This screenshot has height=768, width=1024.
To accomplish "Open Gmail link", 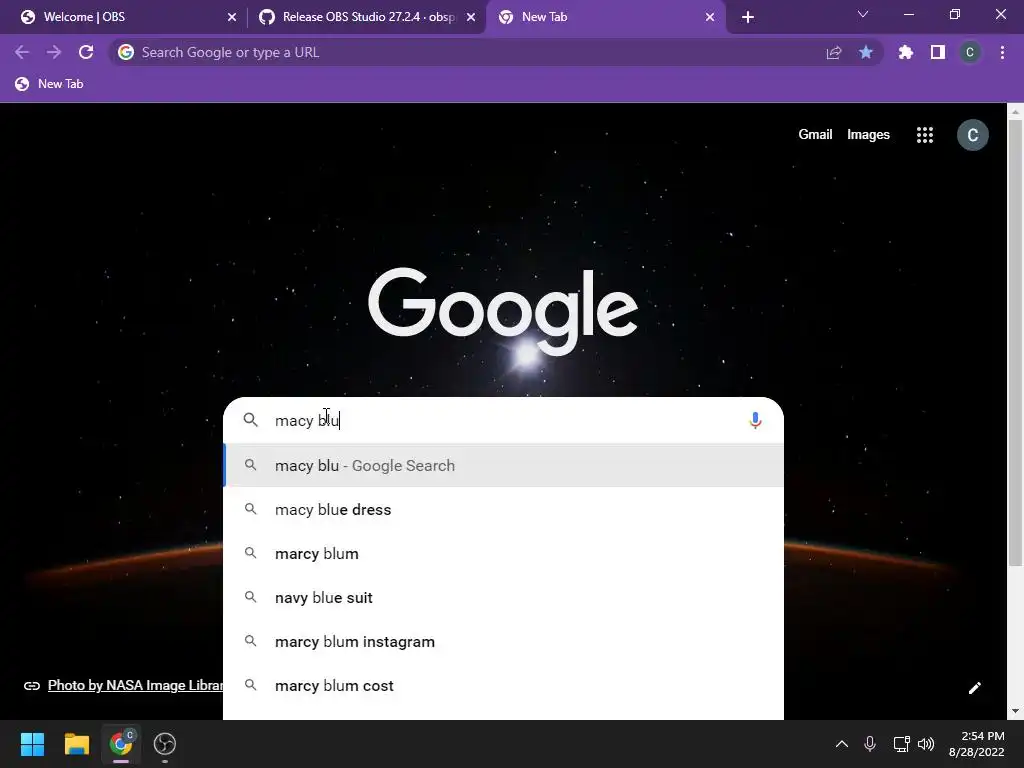I will [x=815, y=135].
